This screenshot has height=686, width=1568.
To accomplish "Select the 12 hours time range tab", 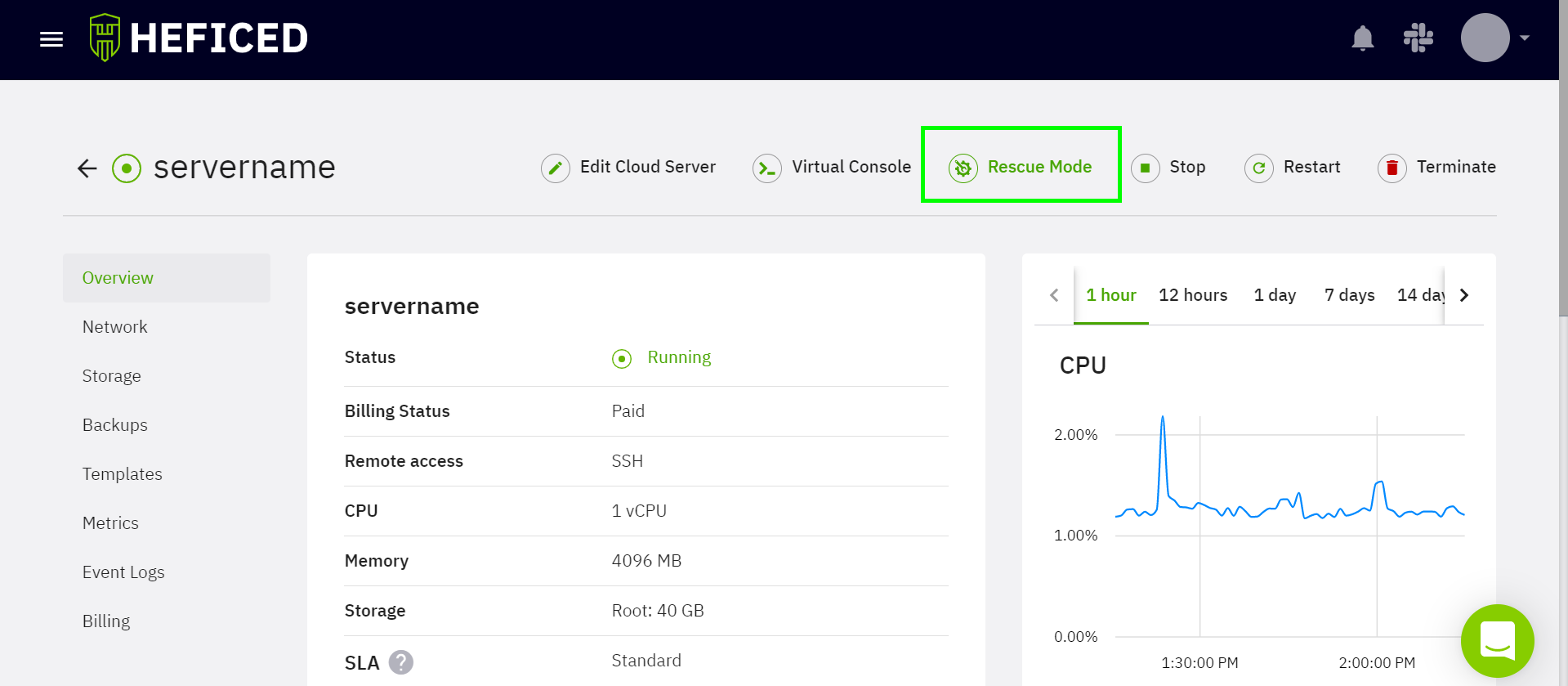I will (x=1192, y=295).
